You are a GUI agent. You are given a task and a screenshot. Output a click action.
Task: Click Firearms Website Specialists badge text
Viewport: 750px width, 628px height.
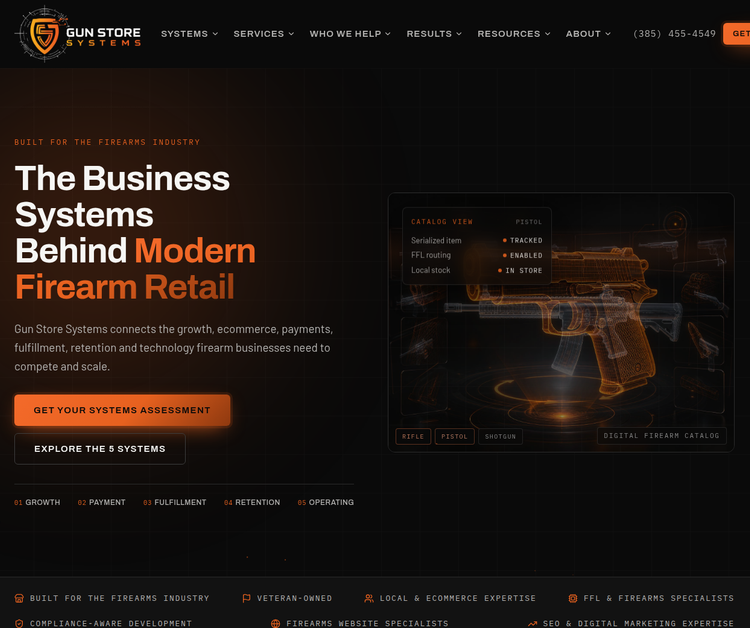click(367, 624)
